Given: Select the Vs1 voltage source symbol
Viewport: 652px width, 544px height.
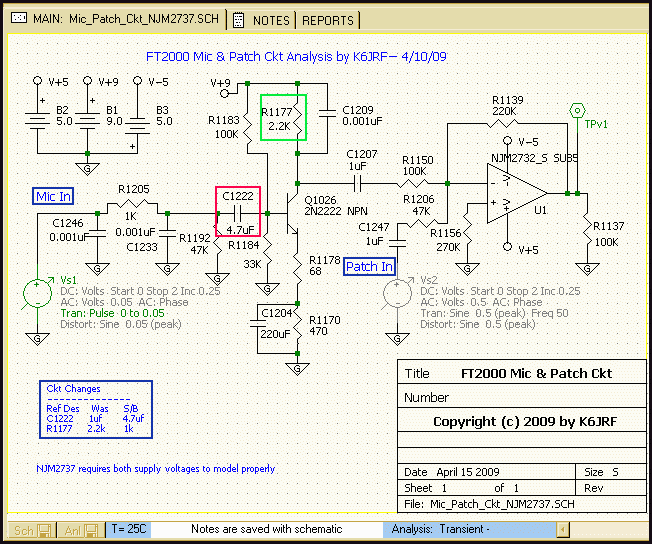Looking at the screenshot, I should point(37,293).
